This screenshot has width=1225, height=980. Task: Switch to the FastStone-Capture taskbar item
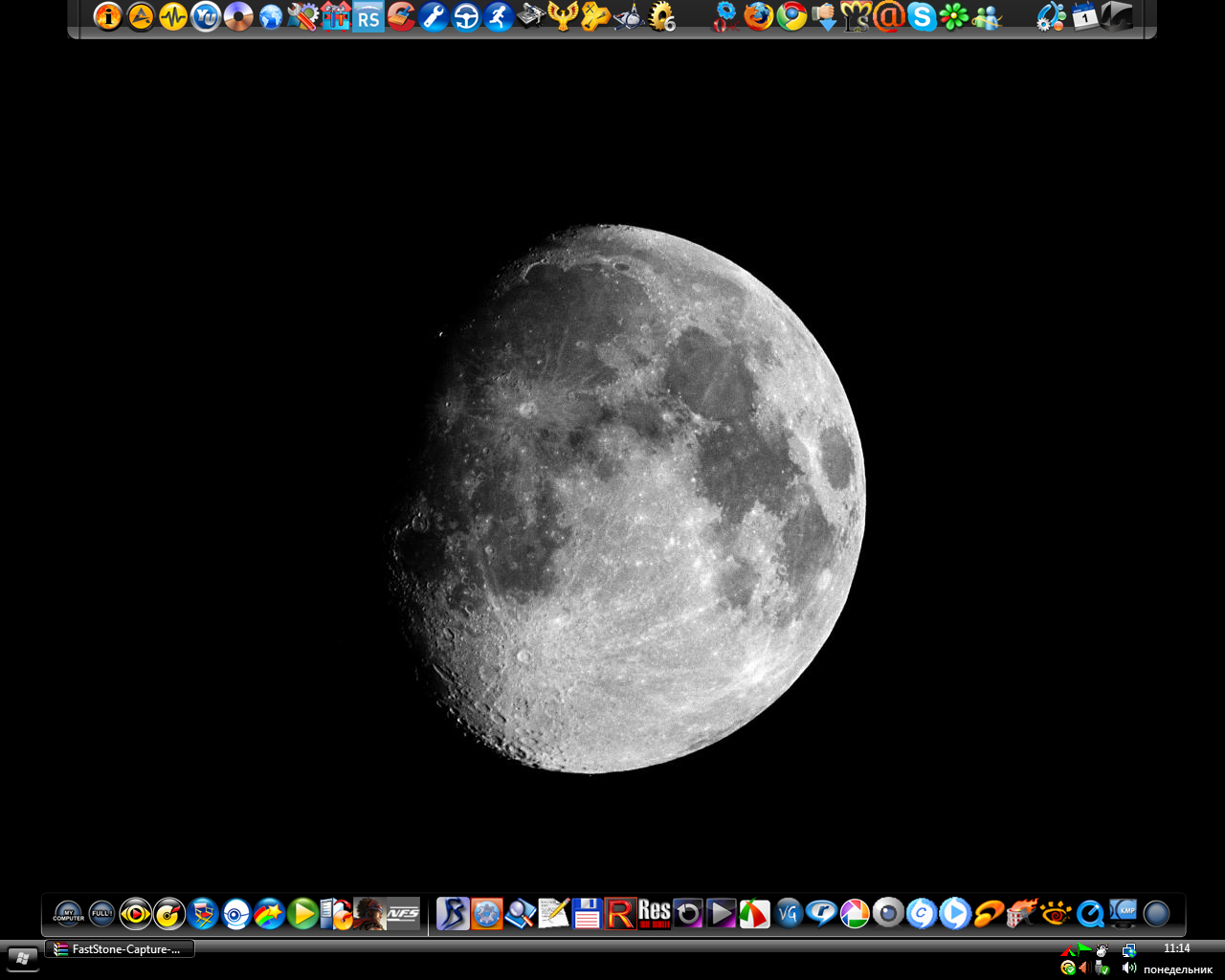120,949
